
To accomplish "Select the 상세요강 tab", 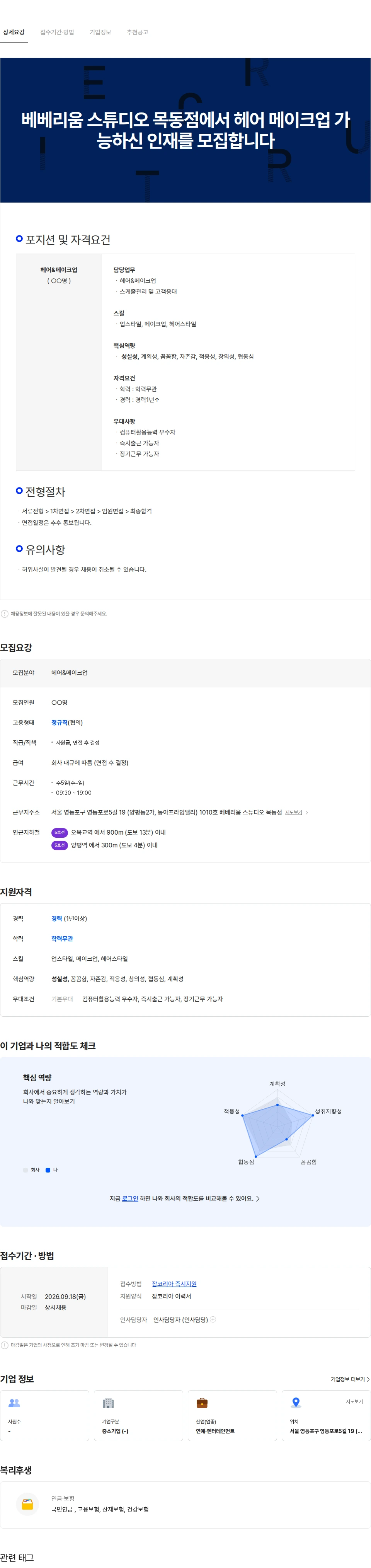I will pos(14,32).
